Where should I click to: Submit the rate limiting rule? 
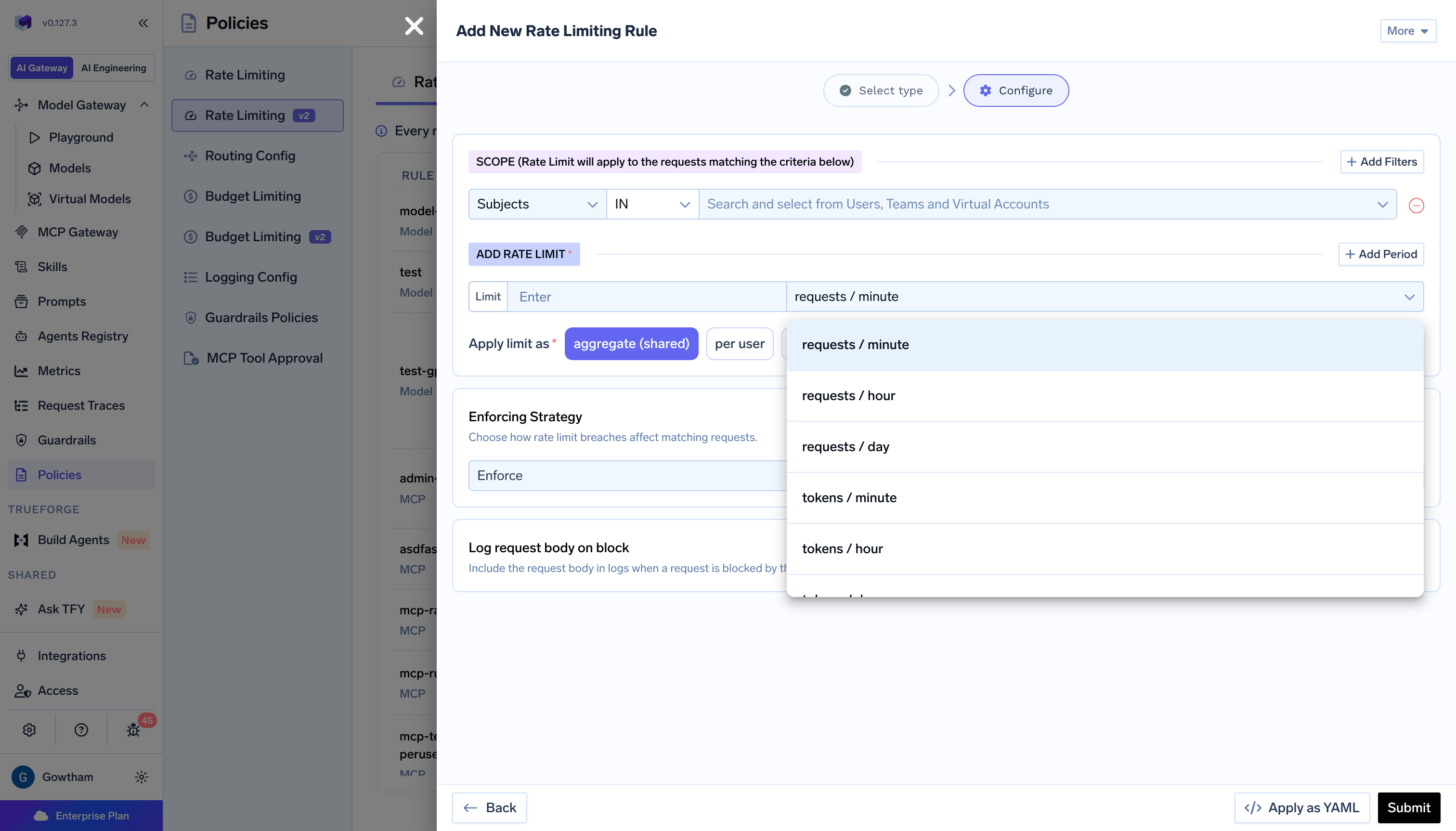click(1409, 808)
